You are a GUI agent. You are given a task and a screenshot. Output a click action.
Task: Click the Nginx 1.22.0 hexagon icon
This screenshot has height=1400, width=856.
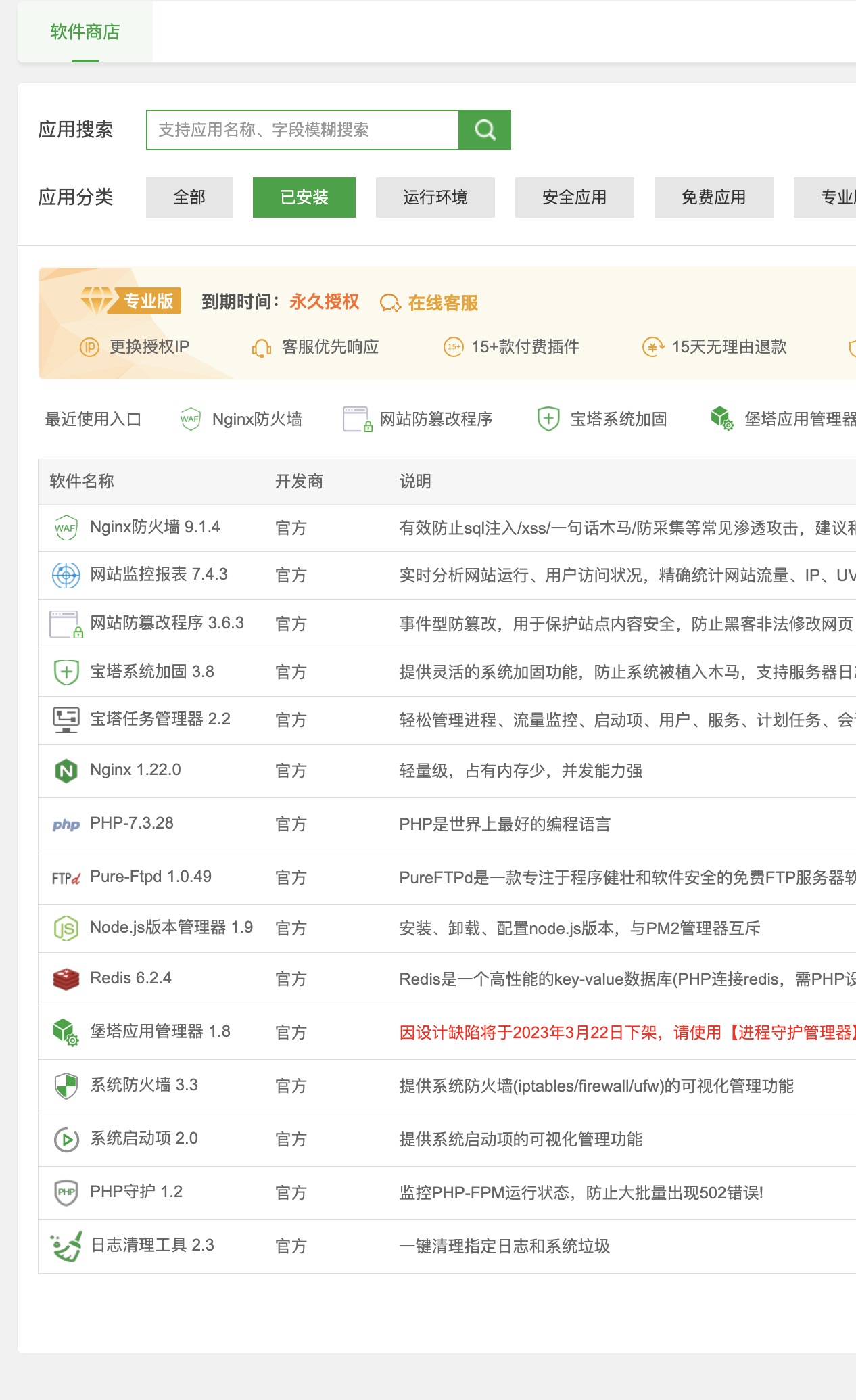(x=66, y=771)
